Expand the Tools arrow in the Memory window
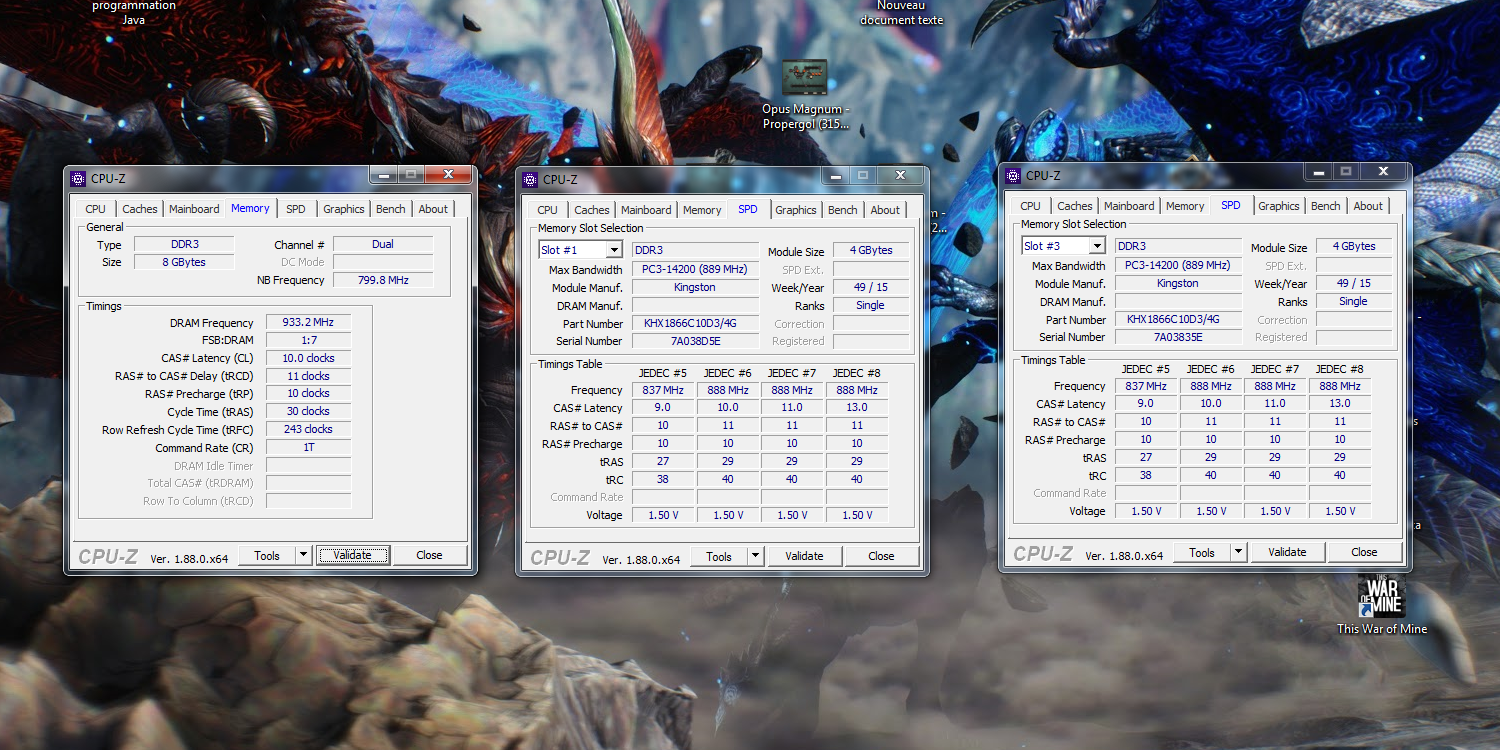The image size is (1500, 750). click(304, 556)
